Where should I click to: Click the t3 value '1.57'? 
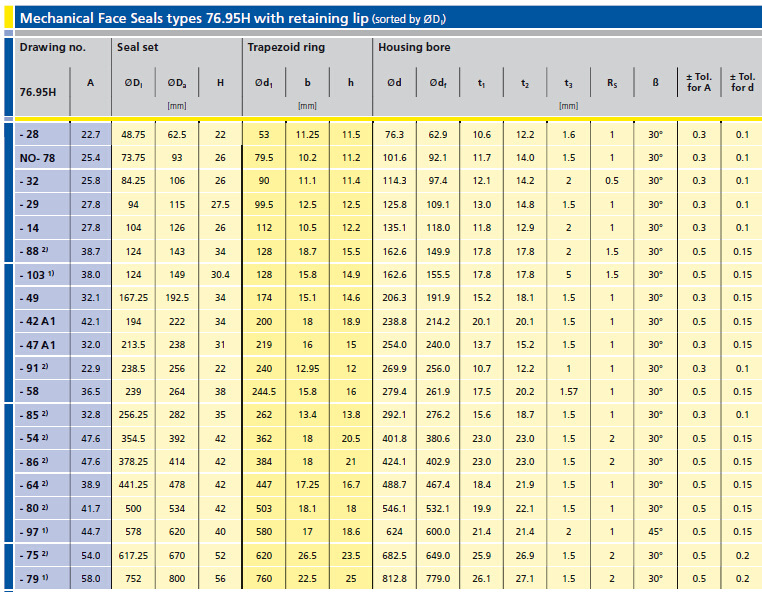(x=569, y=391)
